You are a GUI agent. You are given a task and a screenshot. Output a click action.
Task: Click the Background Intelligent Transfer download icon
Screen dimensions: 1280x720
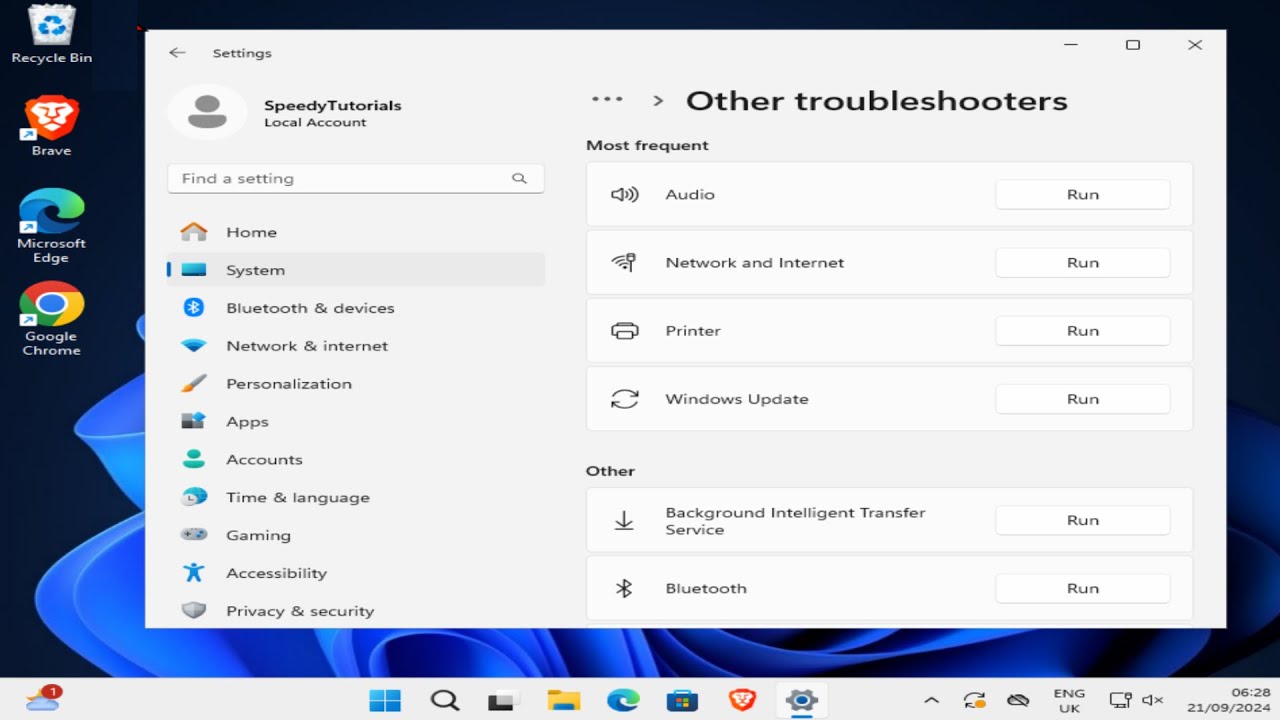[x=624, y=521]
